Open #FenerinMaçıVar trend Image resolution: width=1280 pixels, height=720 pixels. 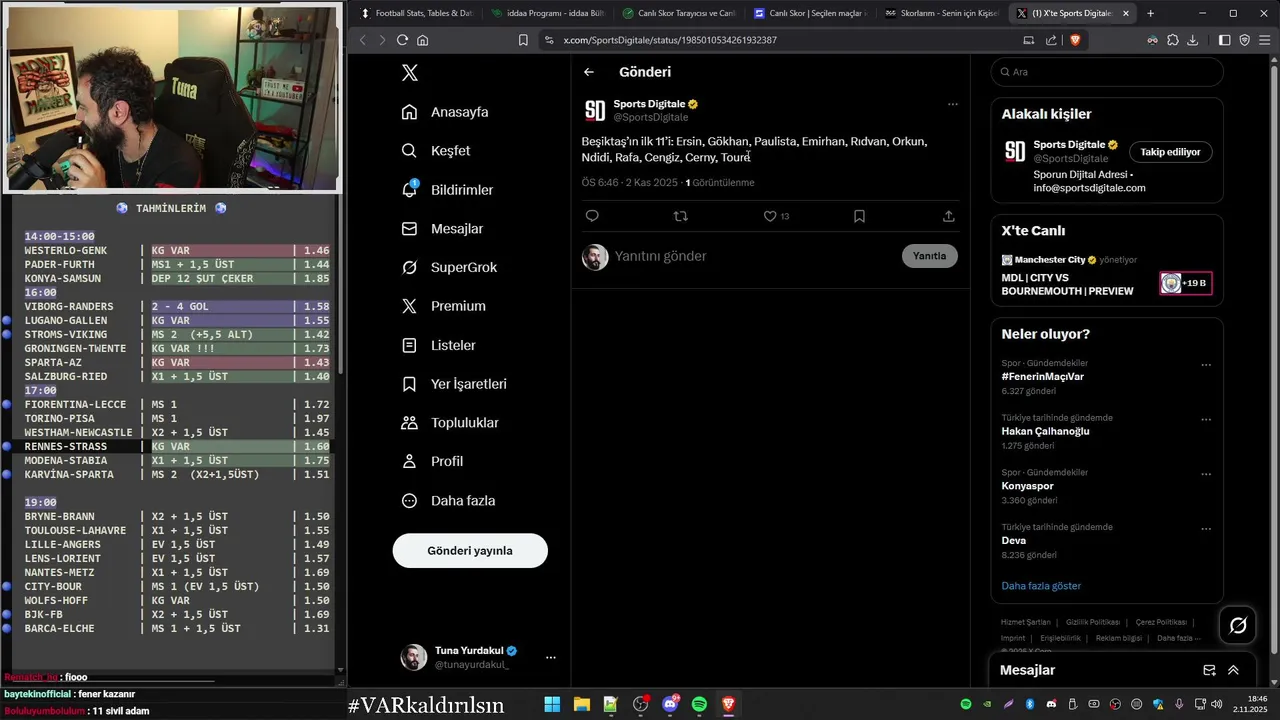(x=1043, y=377)
